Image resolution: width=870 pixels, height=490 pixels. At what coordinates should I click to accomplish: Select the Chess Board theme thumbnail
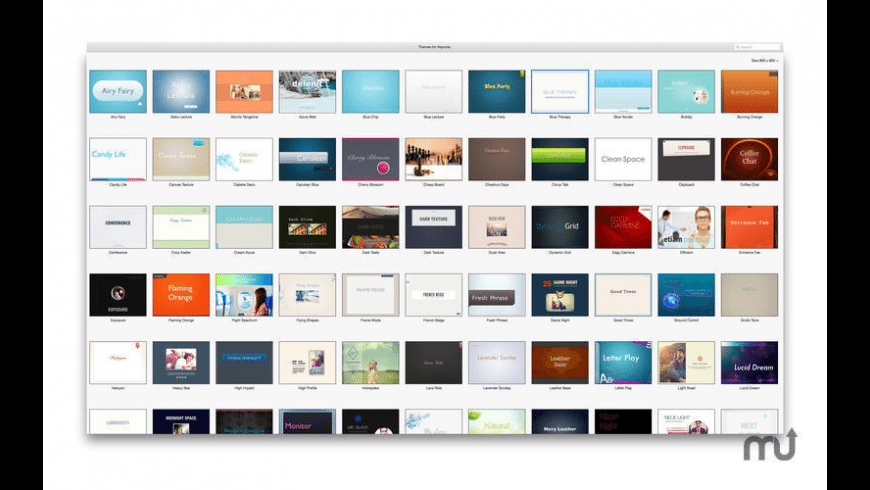coord(433,159)
